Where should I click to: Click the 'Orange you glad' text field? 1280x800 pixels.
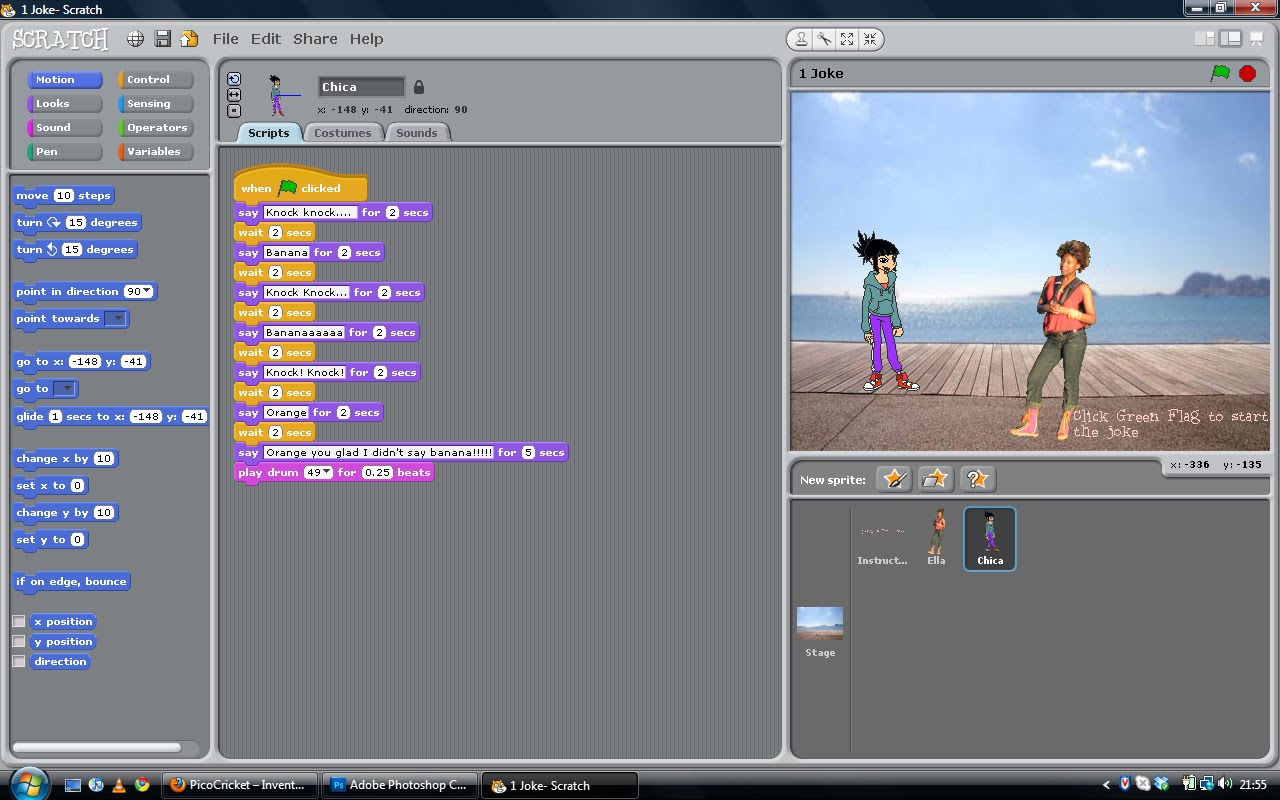(379, 453)
